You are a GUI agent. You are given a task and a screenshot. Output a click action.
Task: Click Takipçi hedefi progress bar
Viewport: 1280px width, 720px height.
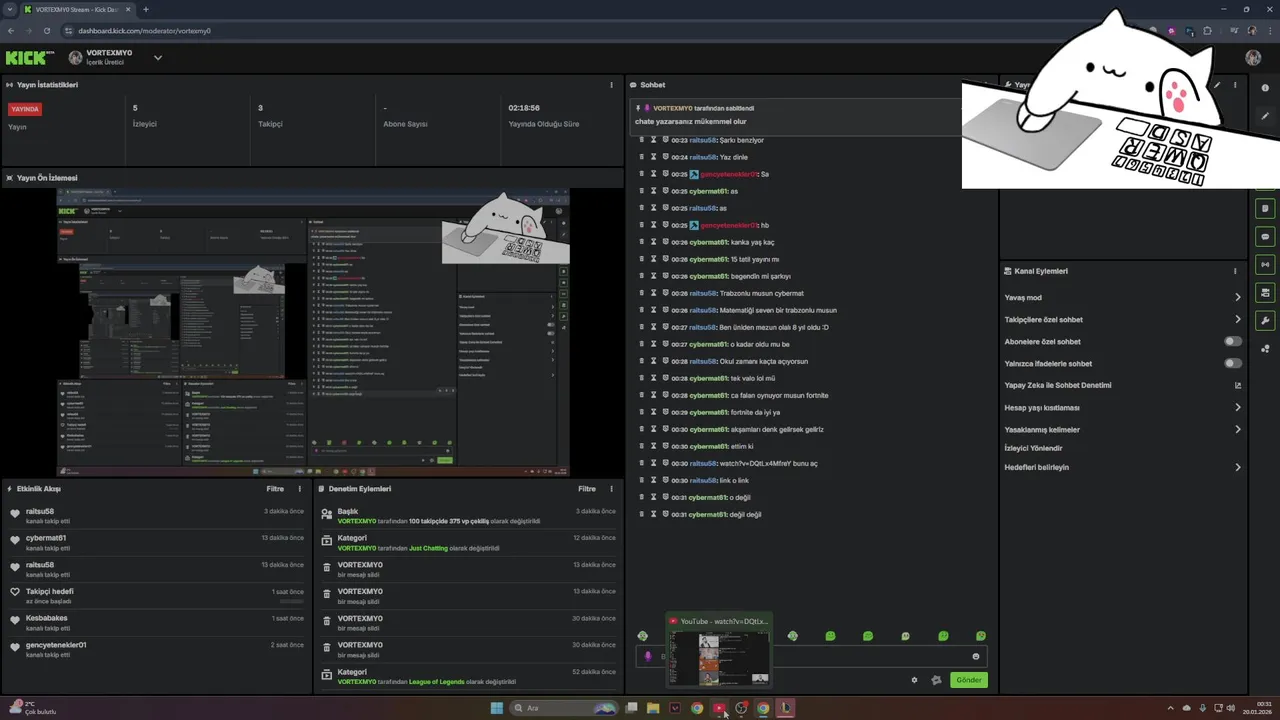[291, 602]
